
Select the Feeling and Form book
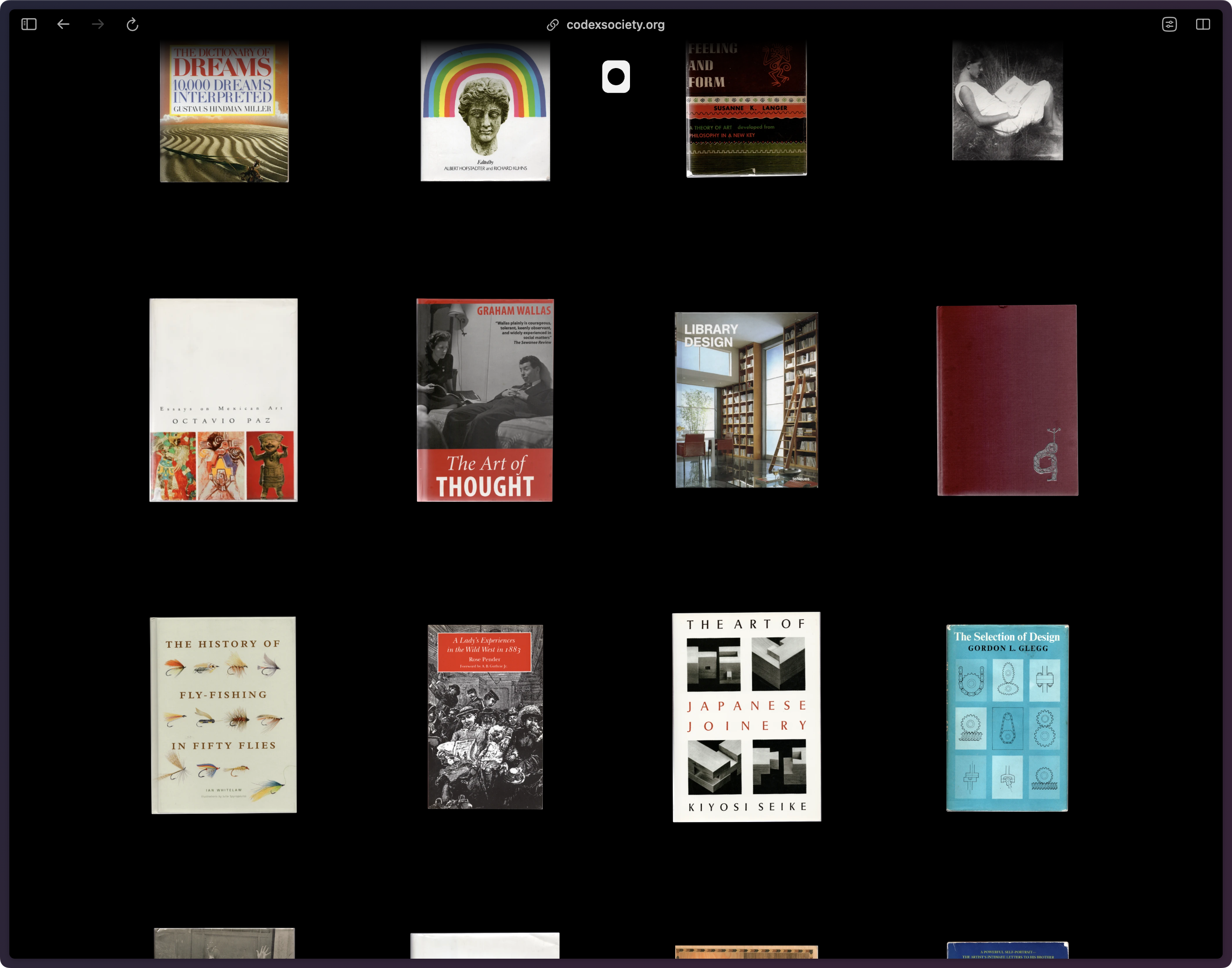coord(746,109)
